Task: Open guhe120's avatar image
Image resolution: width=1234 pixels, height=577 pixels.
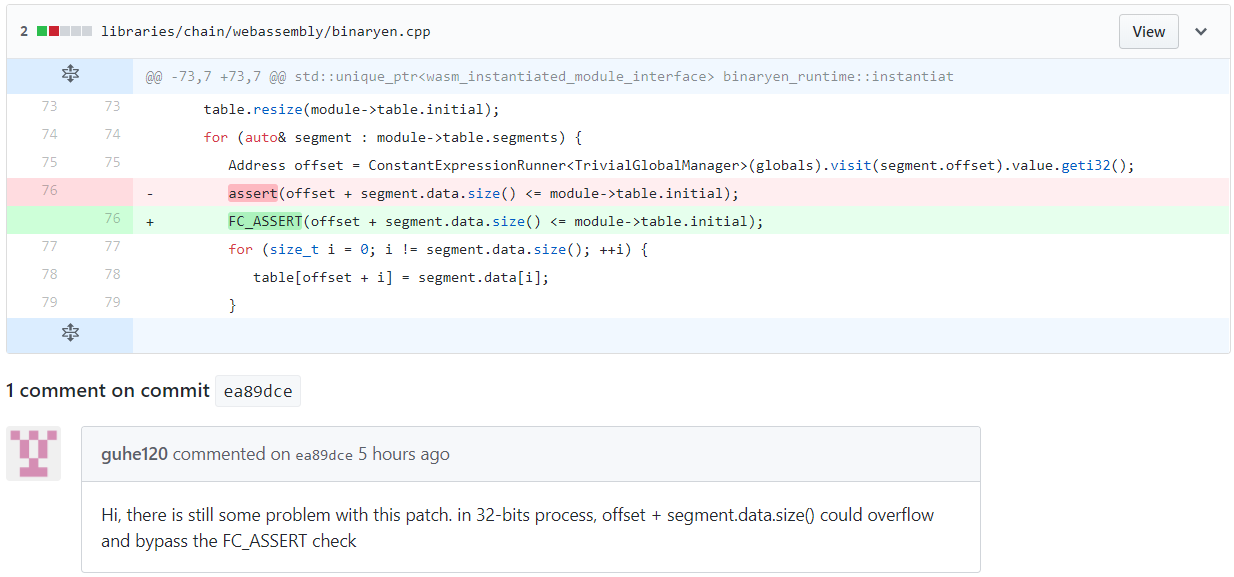Action: pyautogui.click(x=33, y=453)
